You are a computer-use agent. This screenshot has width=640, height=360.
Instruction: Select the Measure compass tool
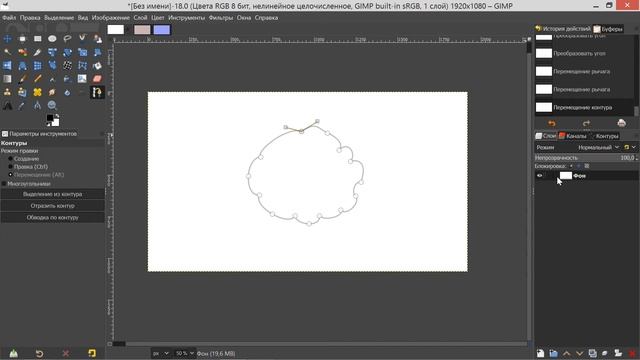(37, 106)
